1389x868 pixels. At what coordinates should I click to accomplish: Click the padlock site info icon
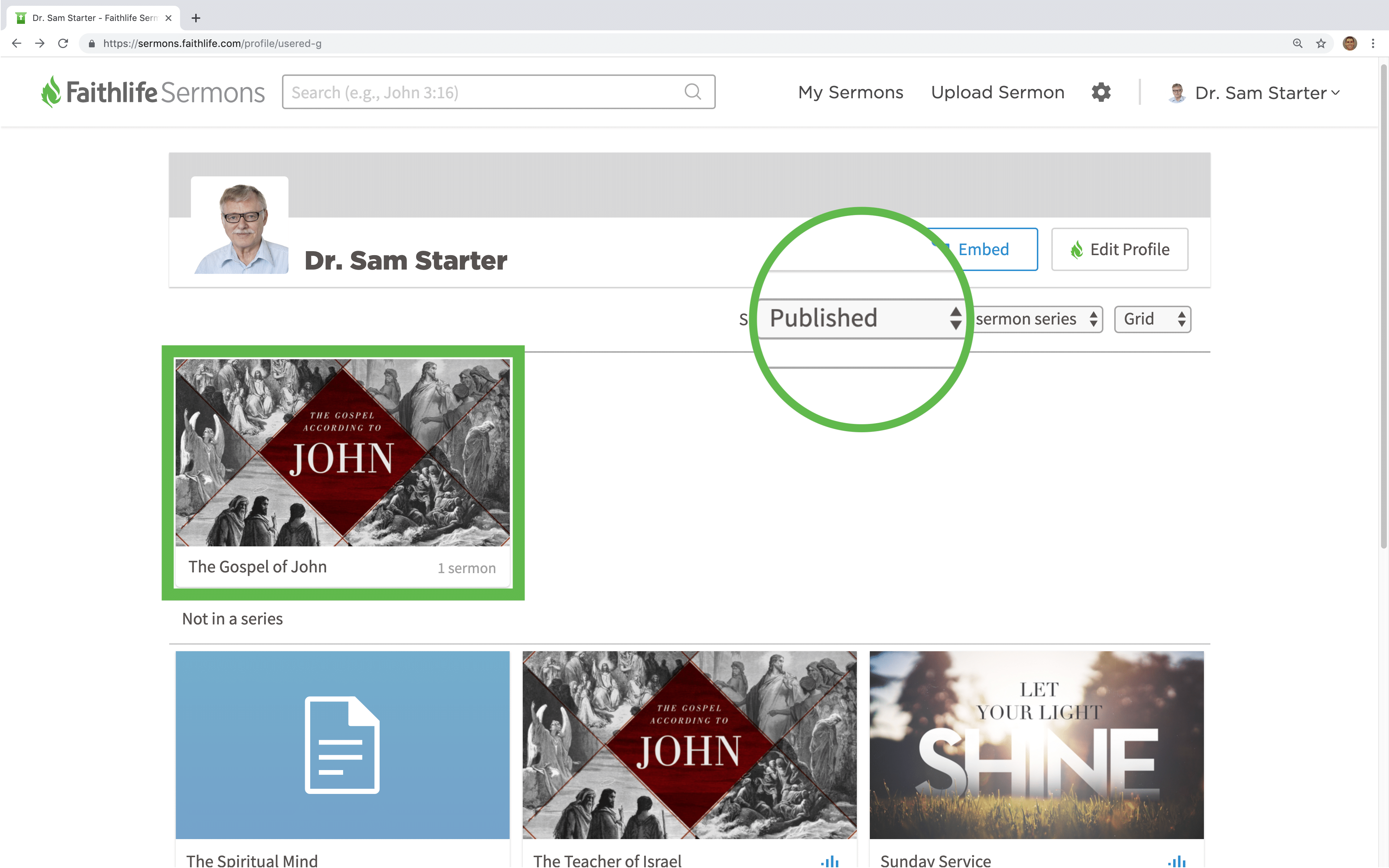tap(91, 44)
